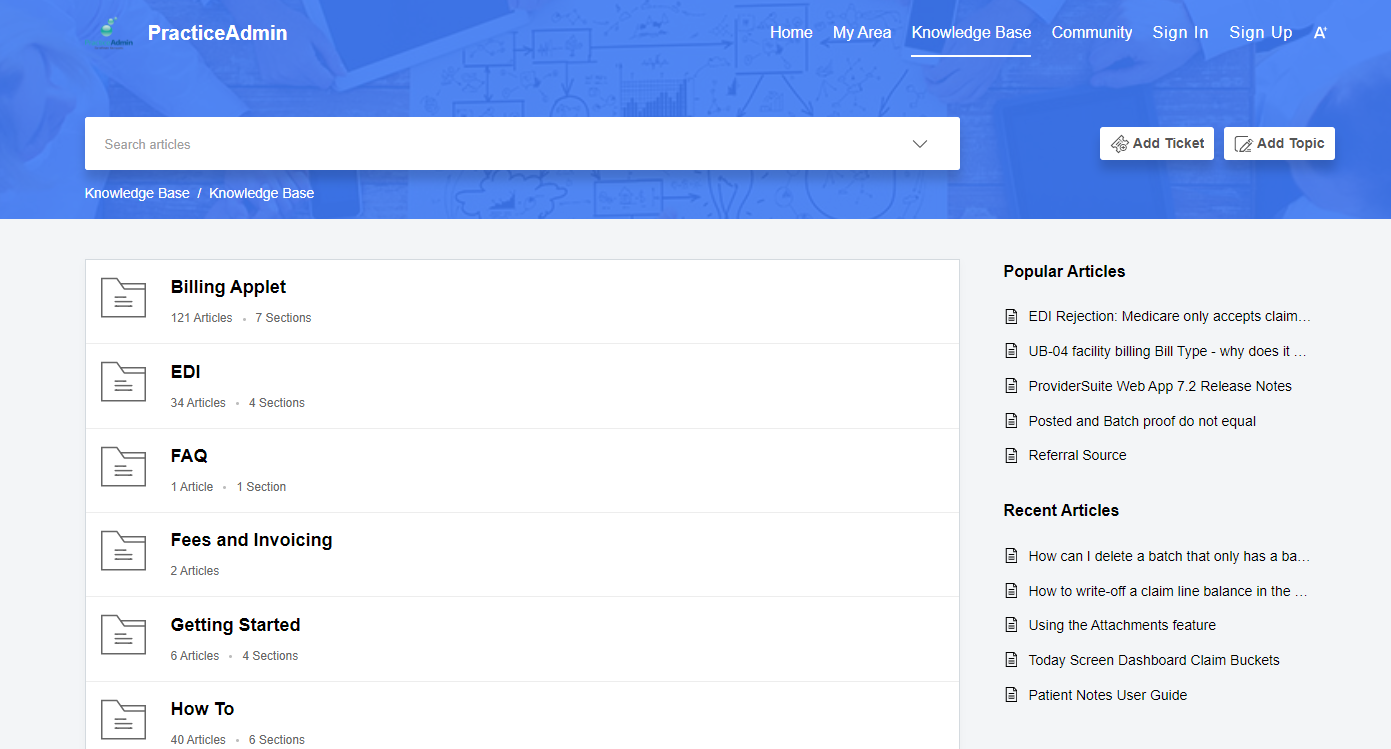Click the FAQ folder icon

coord(124,467)
